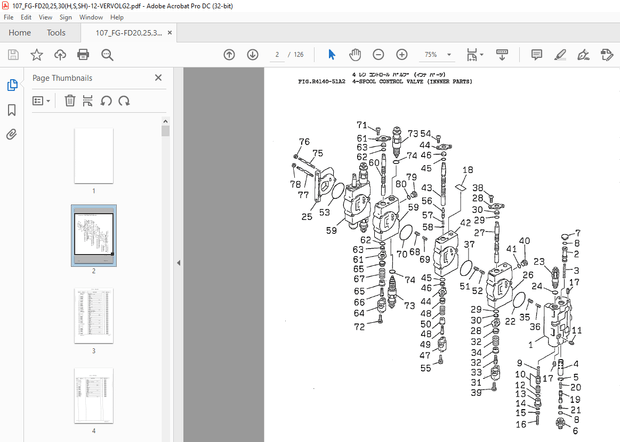The height and width of the screenshot is (442, 620).
Task: Zoom in with plus icon
Action: click(402, 55)
